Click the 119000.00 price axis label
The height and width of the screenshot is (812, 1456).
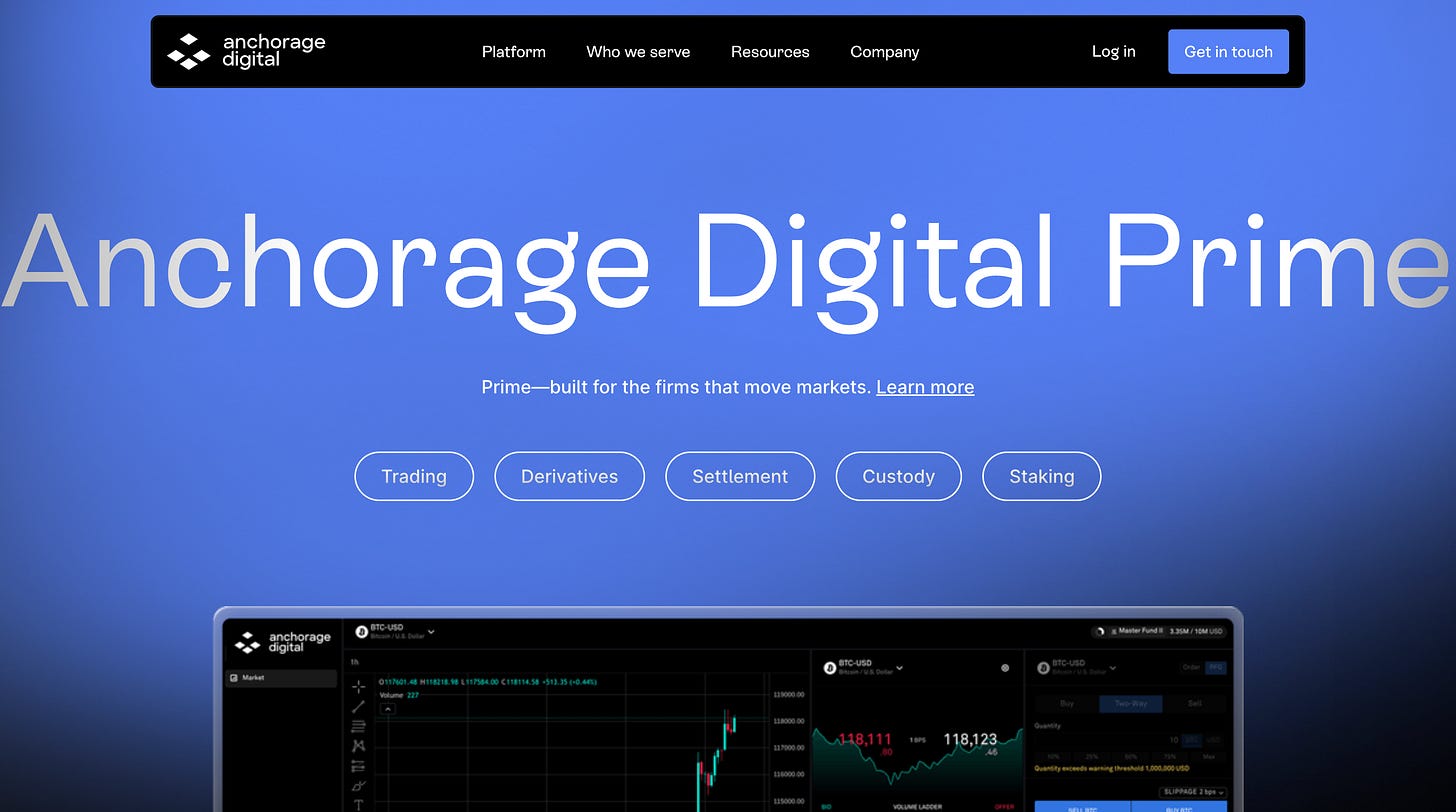[789, 694]
